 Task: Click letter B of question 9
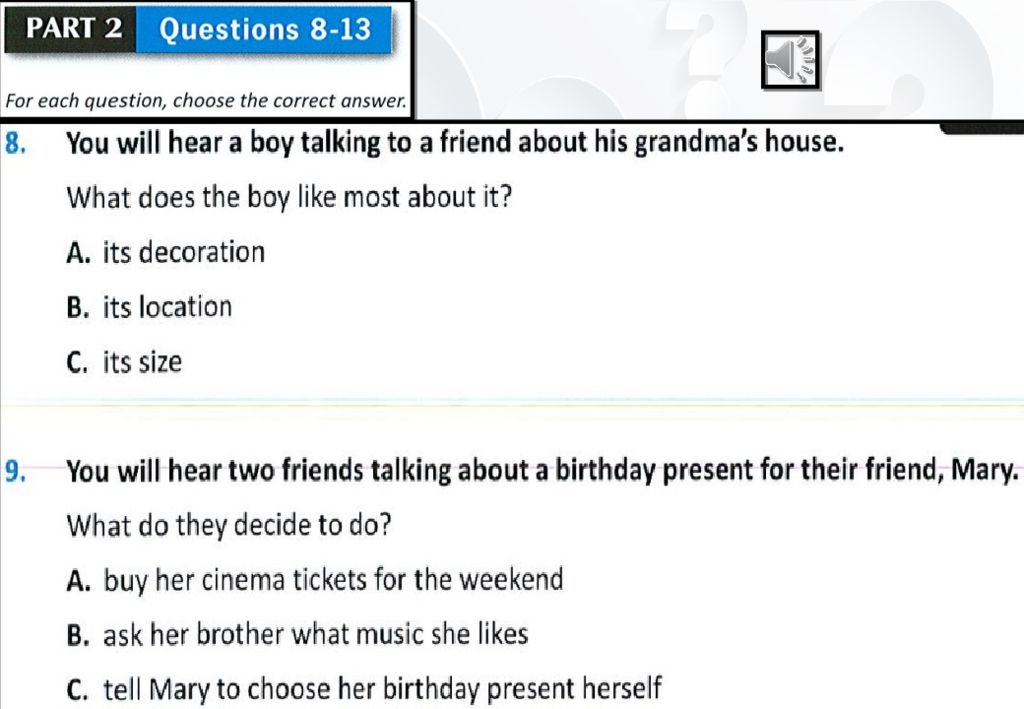(77, 635)
